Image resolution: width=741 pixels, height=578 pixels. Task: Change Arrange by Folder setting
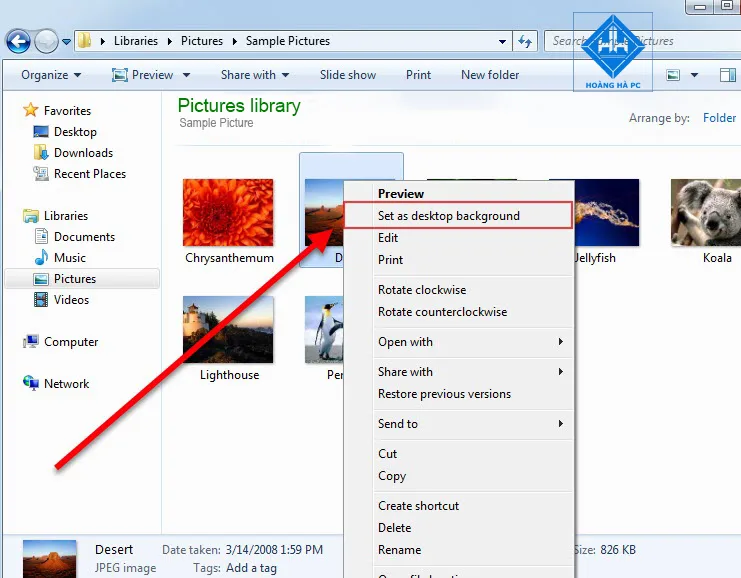pos(719,118)
